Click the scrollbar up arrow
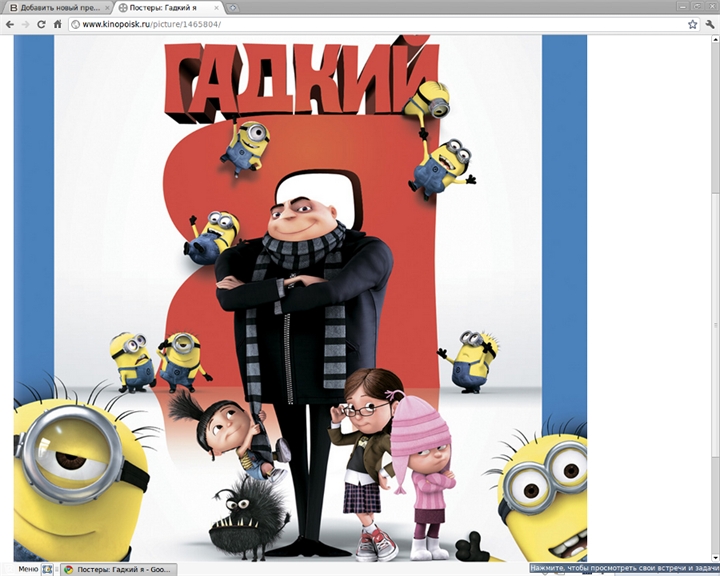 [715, 39]
